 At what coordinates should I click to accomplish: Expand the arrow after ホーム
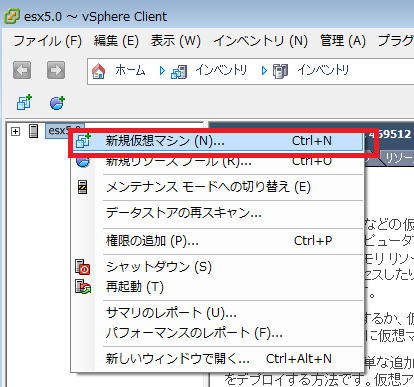(x=162, y=71)
